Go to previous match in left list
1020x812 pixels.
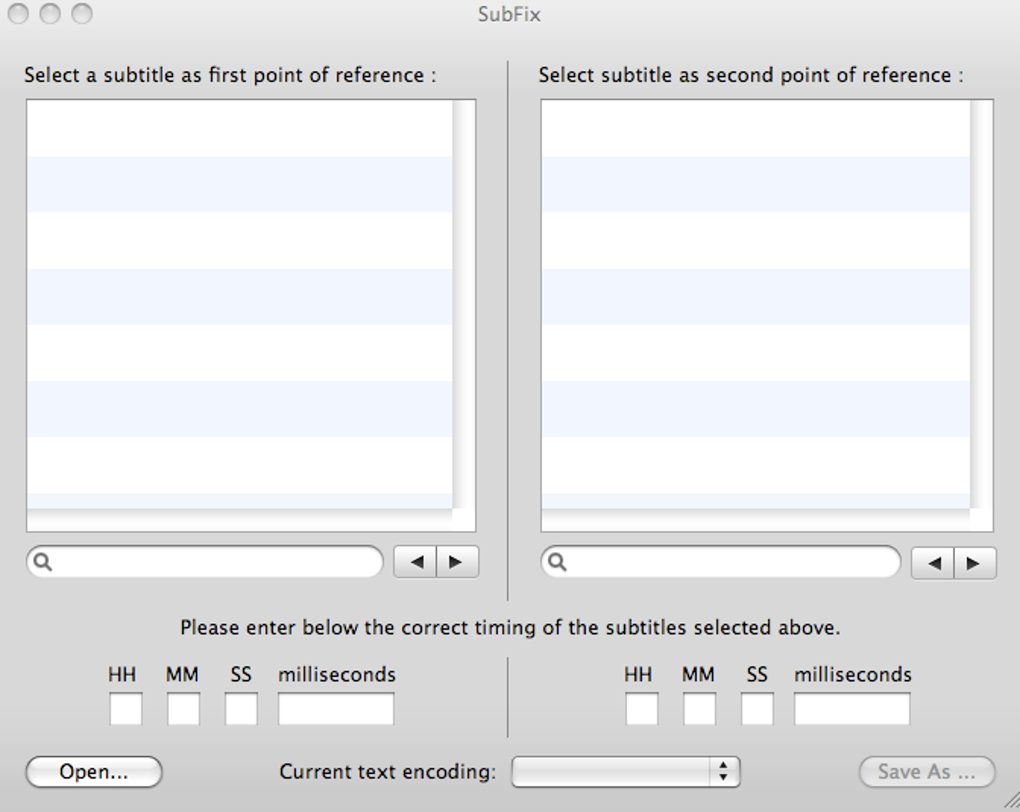(415, 562)
